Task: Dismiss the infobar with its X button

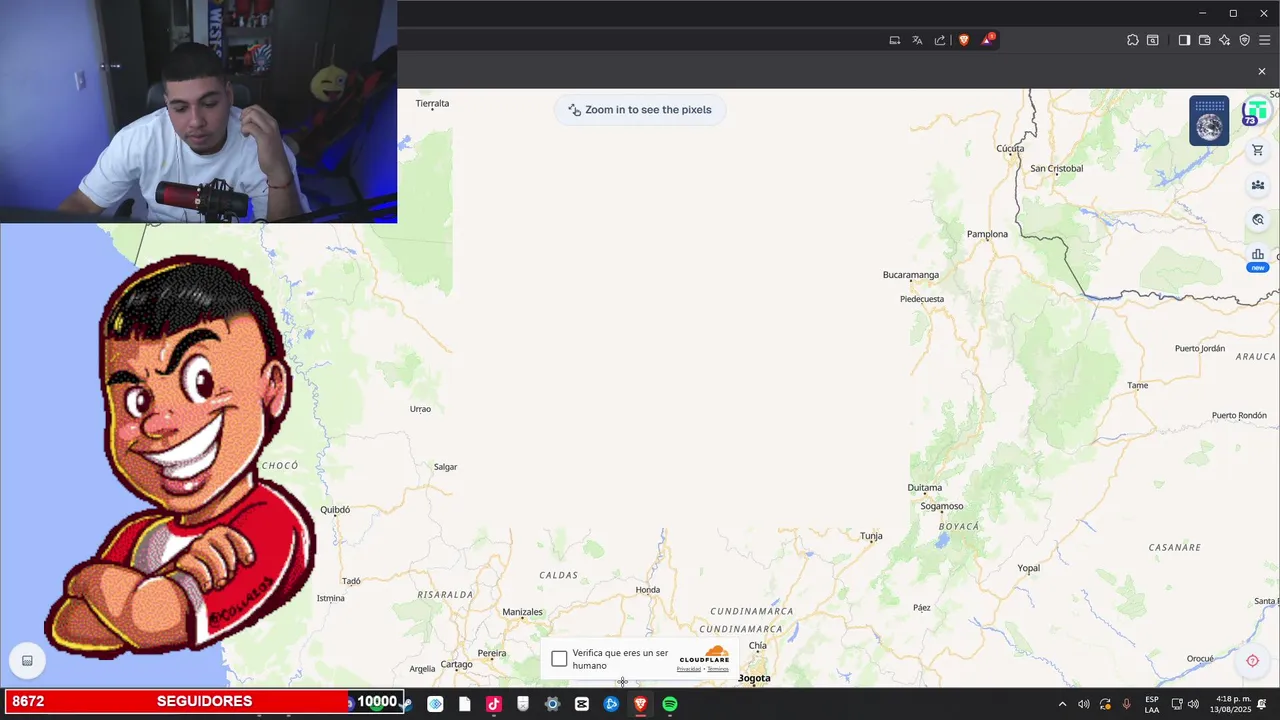Action: 1262,71
